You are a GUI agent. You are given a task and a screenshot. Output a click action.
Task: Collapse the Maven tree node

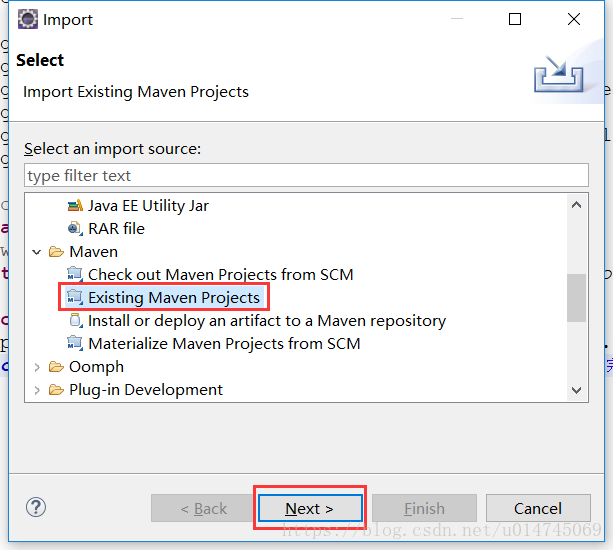pos(37,252)
